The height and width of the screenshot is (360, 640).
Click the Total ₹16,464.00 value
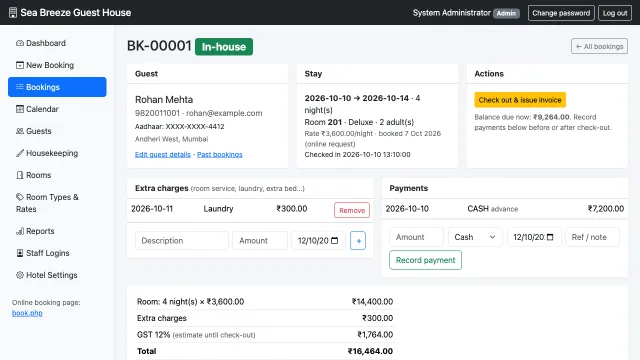[x=370, y=351]
